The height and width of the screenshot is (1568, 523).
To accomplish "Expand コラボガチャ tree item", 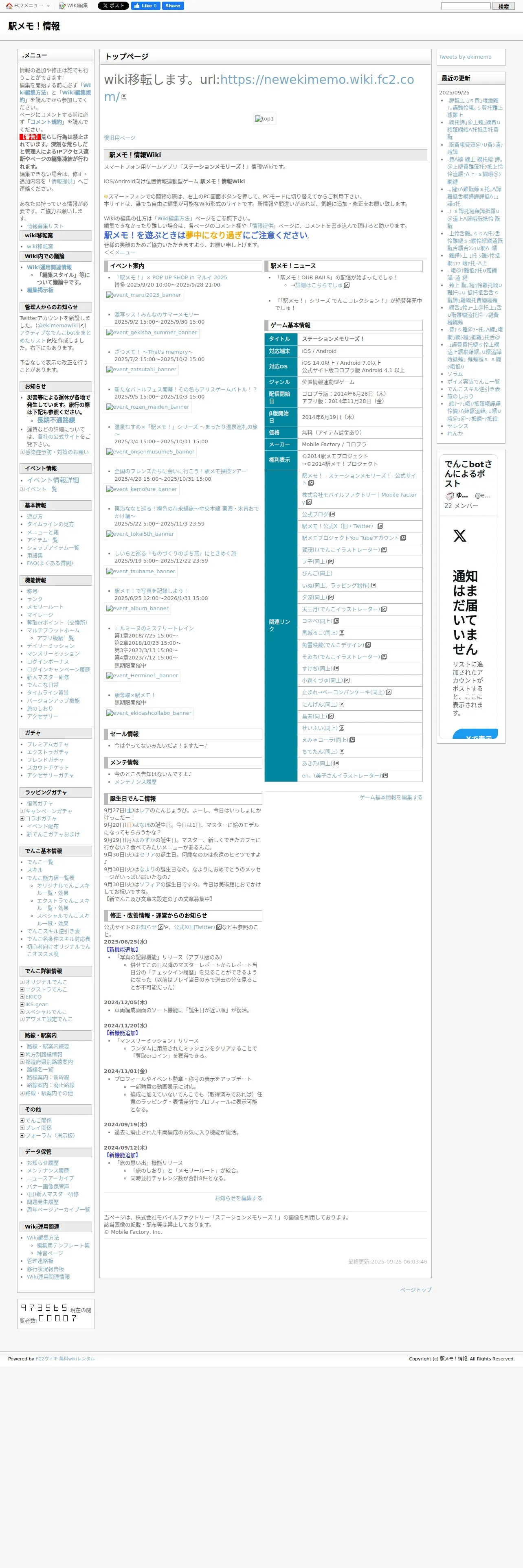I will pyautogui.click(x=22, y=819).
